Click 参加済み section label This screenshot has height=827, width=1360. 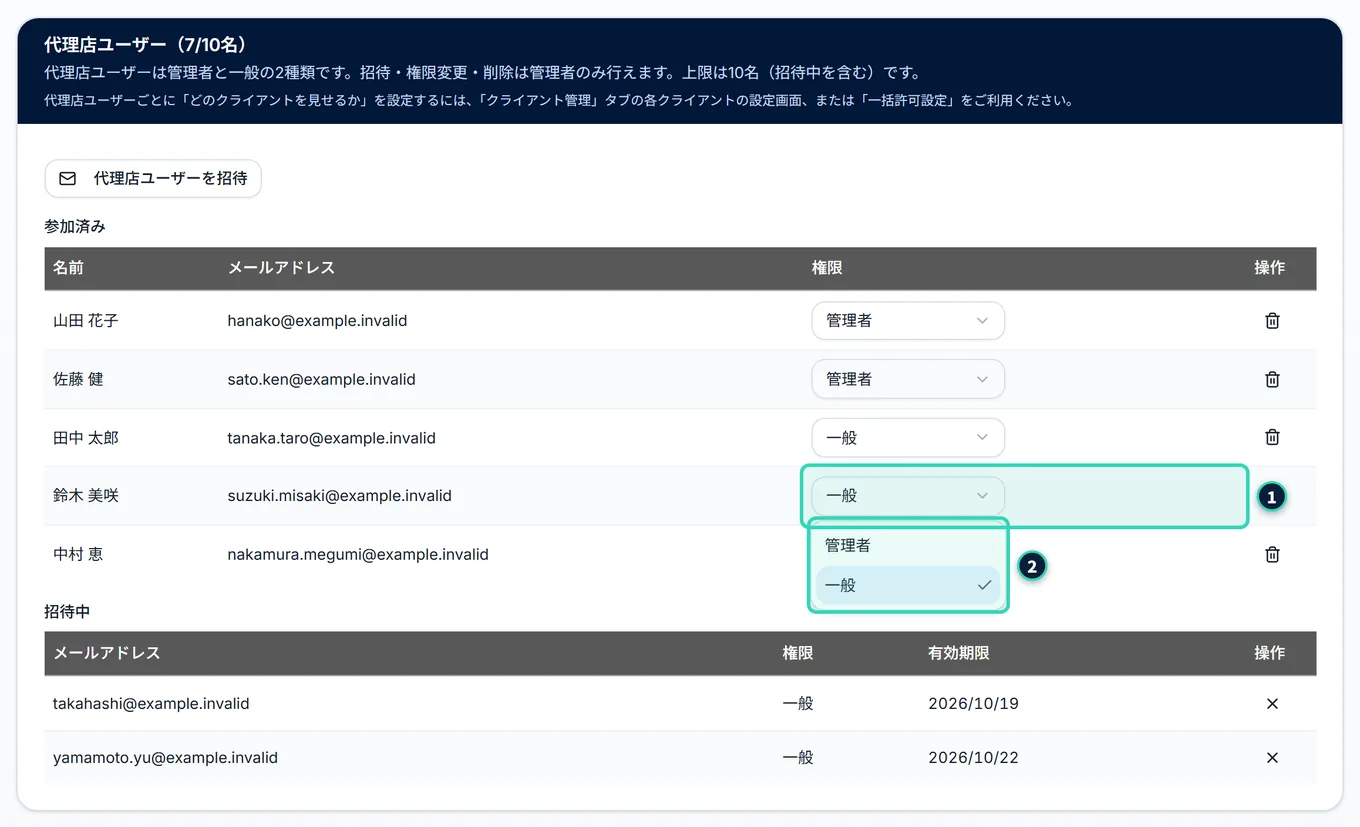pyautogui.click(x=75, y=227)
